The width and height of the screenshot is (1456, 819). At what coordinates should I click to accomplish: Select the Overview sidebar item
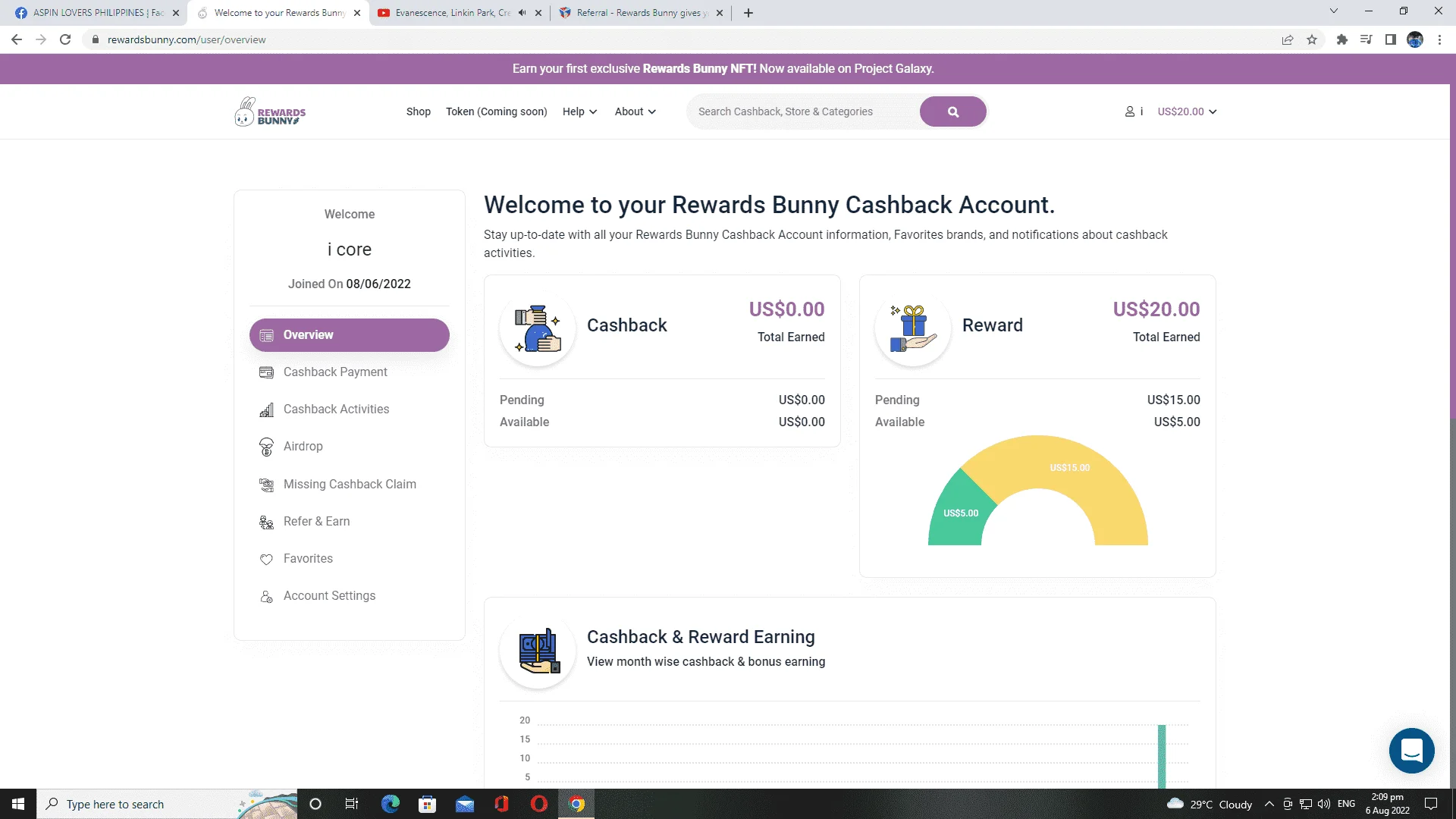coord(349,335)
